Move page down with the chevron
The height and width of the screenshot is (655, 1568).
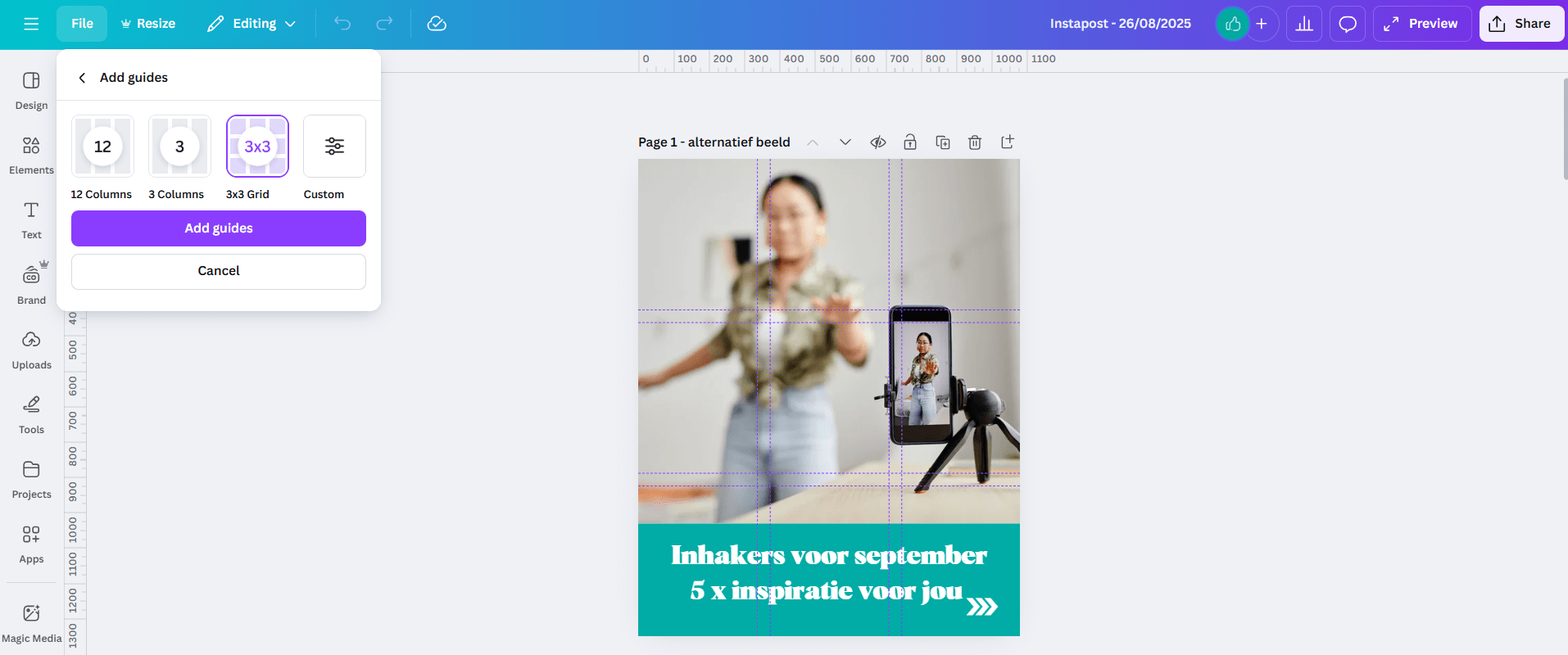coord(845,142)
